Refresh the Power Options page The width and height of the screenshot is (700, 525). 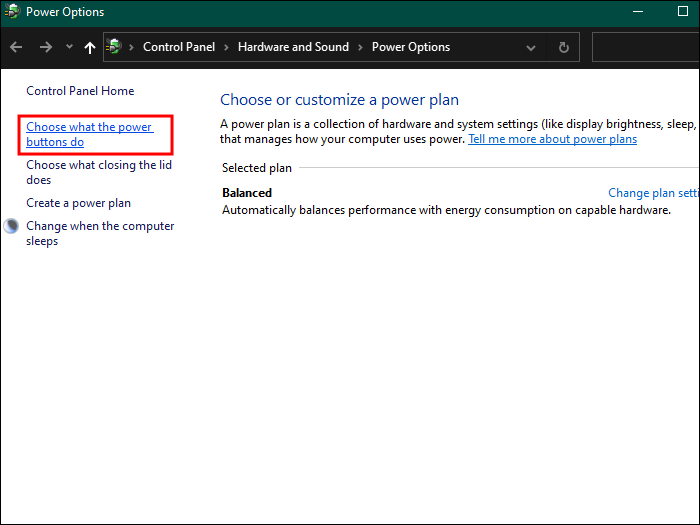click(564, 47)
